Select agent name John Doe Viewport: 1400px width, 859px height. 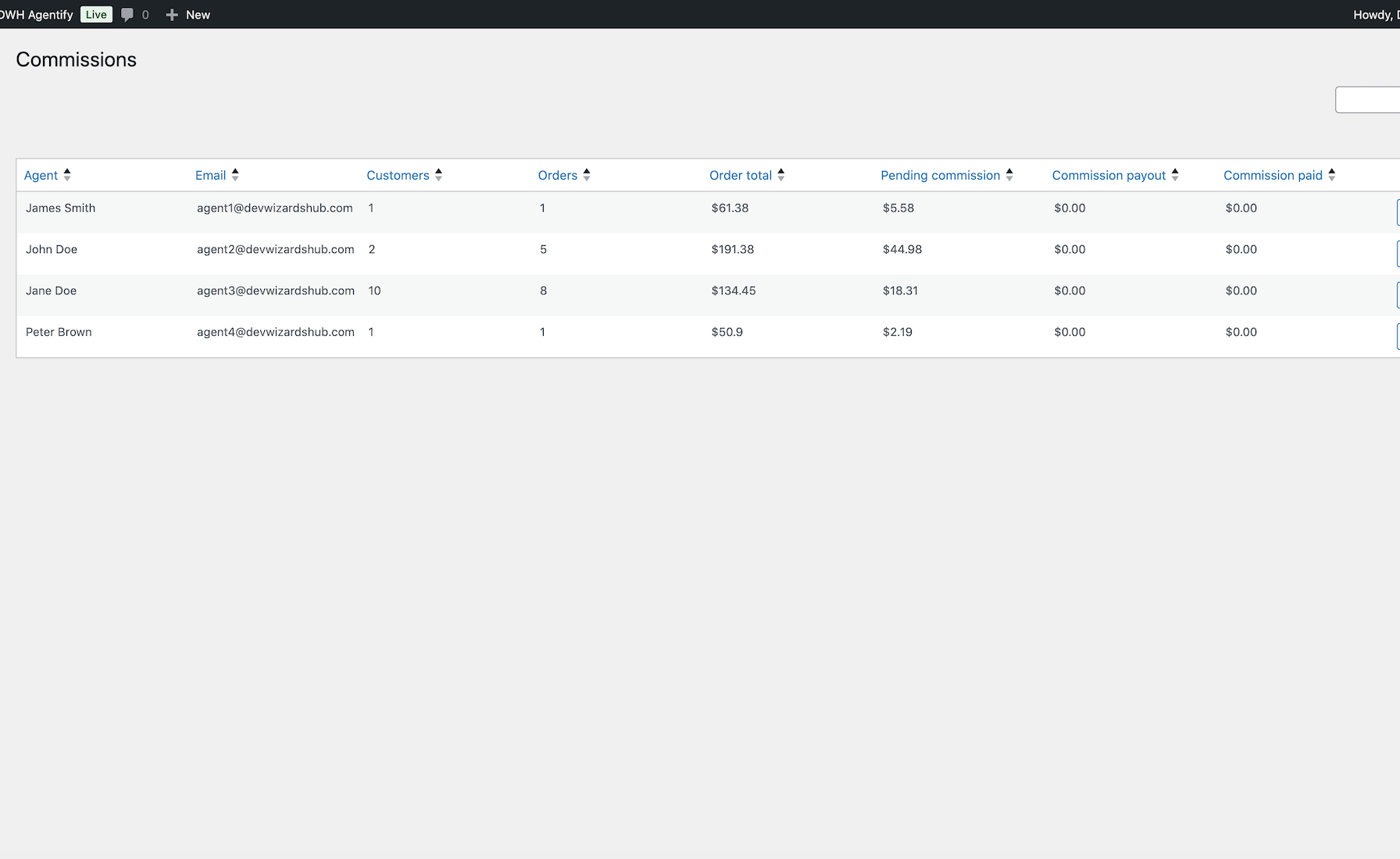pos(52,250)
